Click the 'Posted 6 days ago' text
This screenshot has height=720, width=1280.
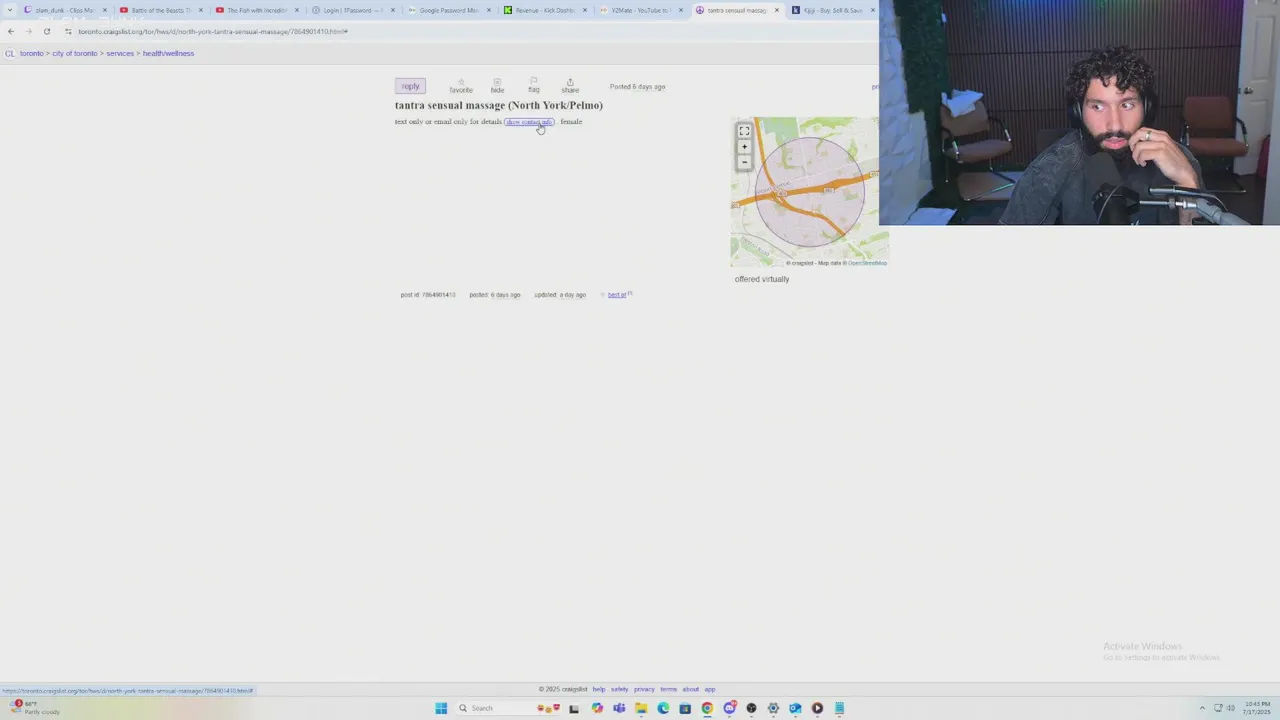(x=637, y=86)
